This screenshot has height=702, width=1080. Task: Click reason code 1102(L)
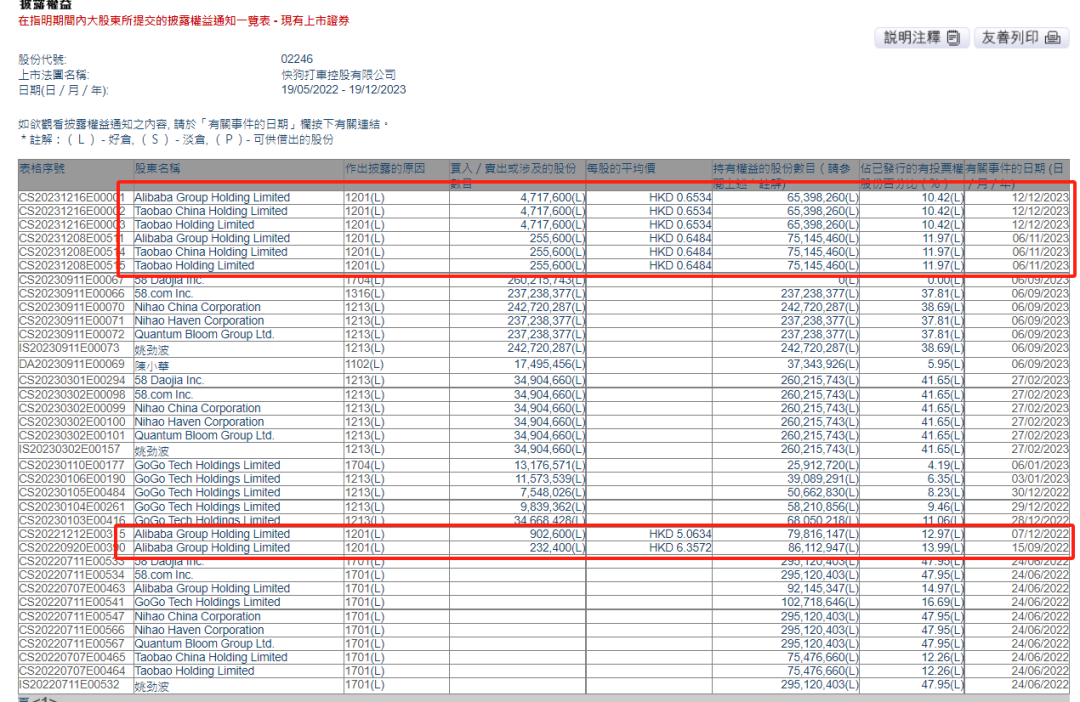coord(364,364)
